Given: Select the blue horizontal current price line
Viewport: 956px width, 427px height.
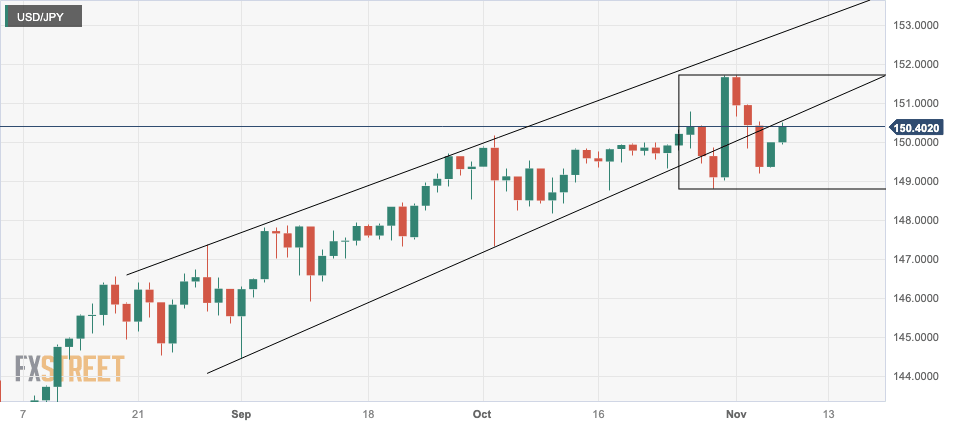Looking at the screenshot, I should point(300,127).
